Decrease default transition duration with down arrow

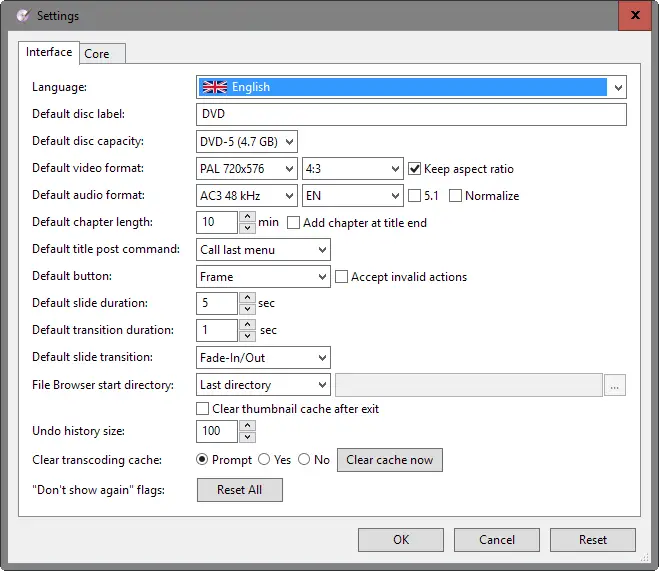[x=248, y=336]
